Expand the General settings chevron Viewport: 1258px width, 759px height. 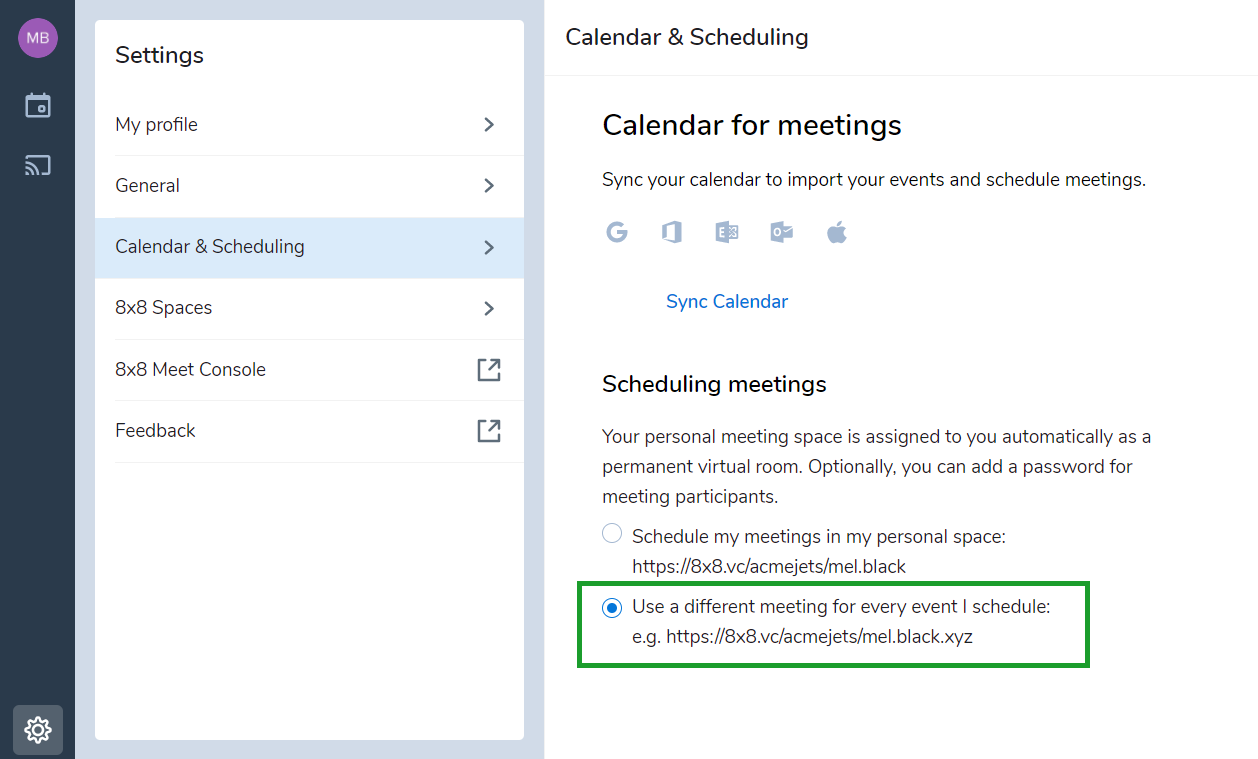(489, 186)
